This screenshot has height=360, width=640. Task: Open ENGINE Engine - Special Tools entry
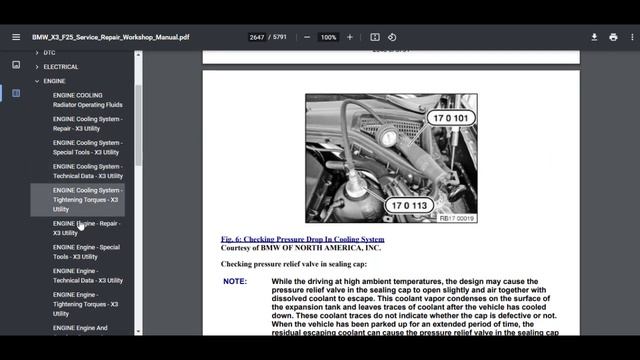tap(86, 252)
